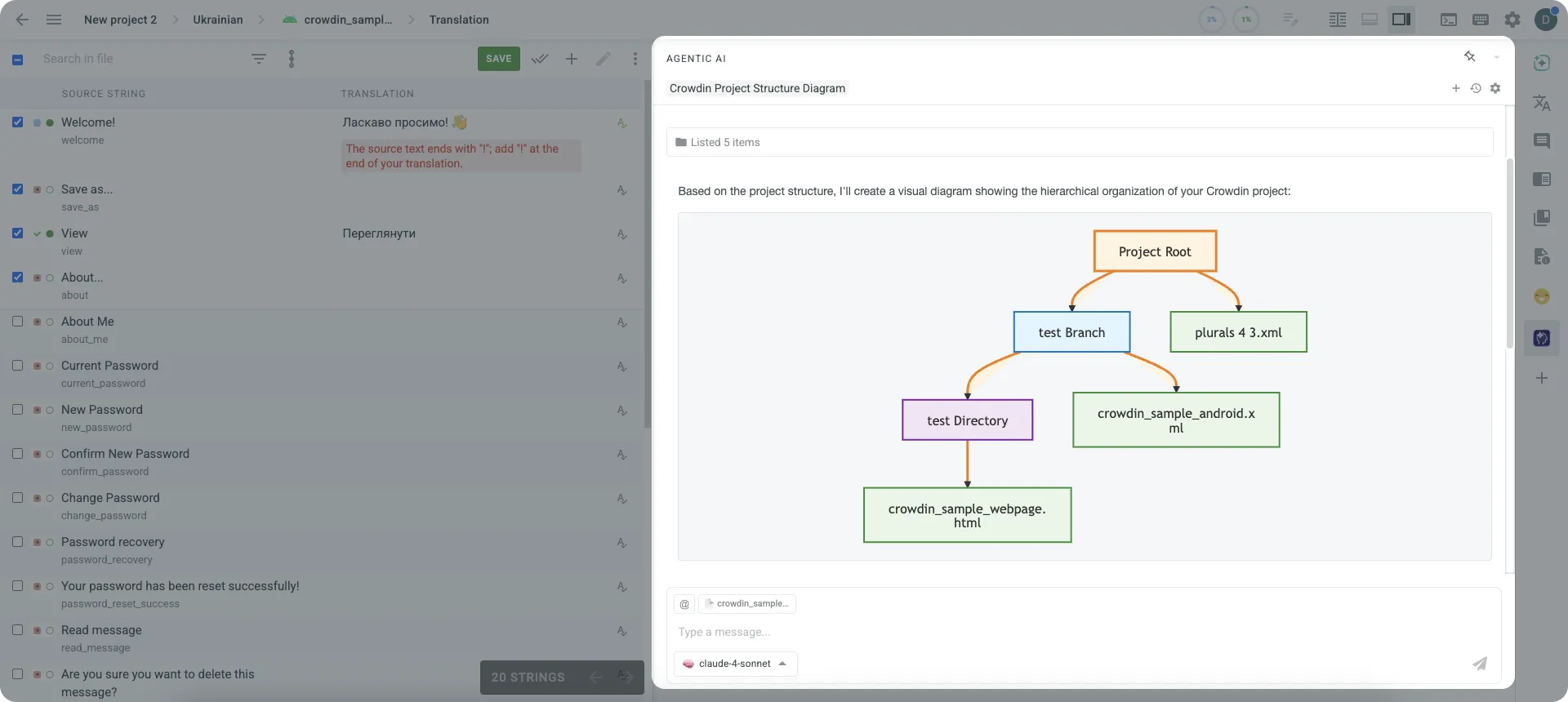The image size is (1568, 702).
Task: Uncheck the 'Welcome!' string checkbox
Action: point(17,122)
